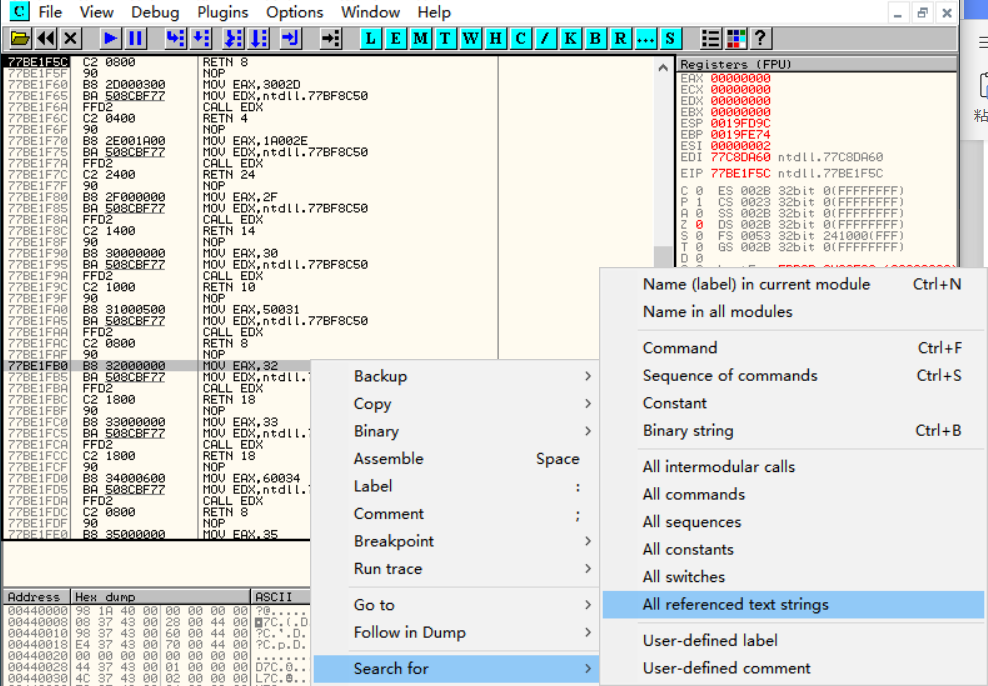Restart the debugged program

pyautogui.click(x=45, y=38)
